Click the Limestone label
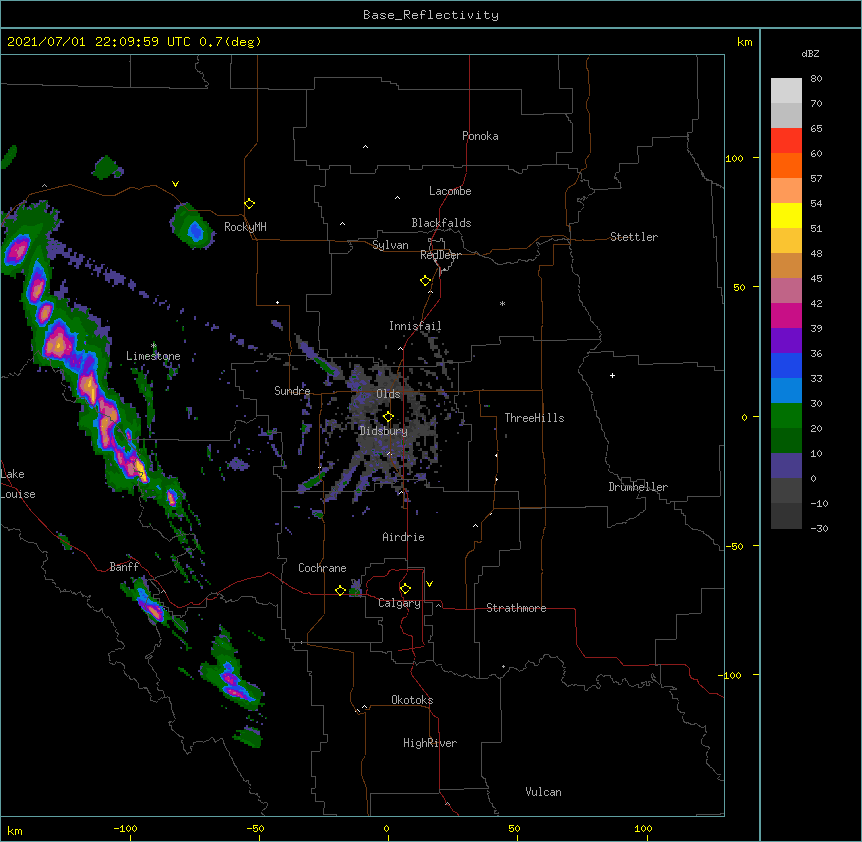Viewport: 862px width, 842px height. click(x=153, y=356)
